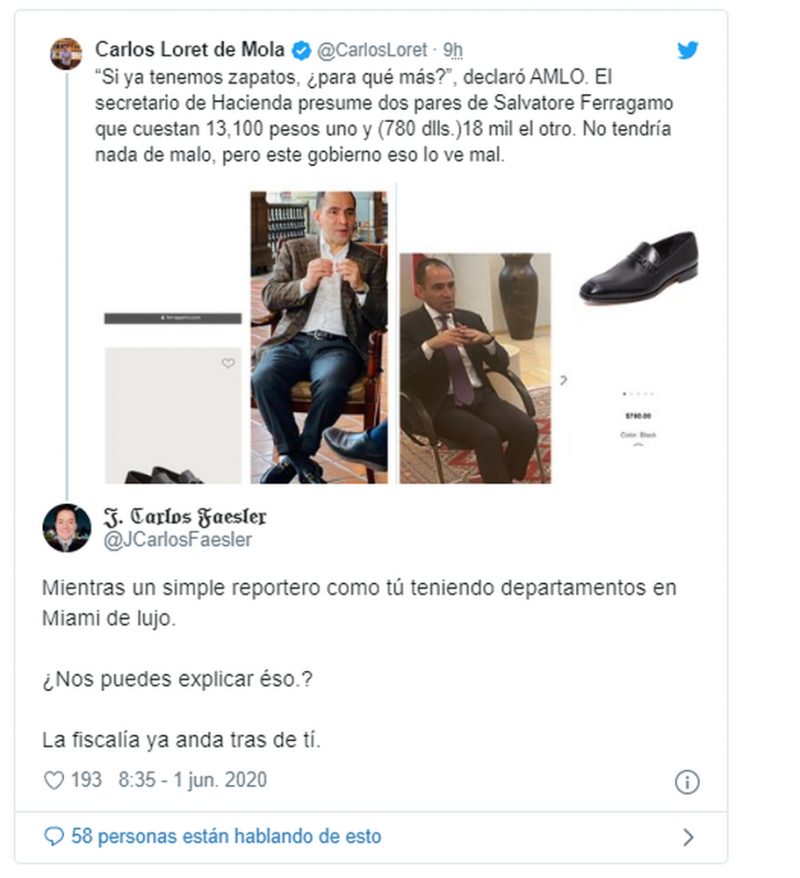The width and height of the screenshot is (800, 878).
Task: Open the 8:35 - 1 jun. 2020 timestamp
Action: (192, 779)
